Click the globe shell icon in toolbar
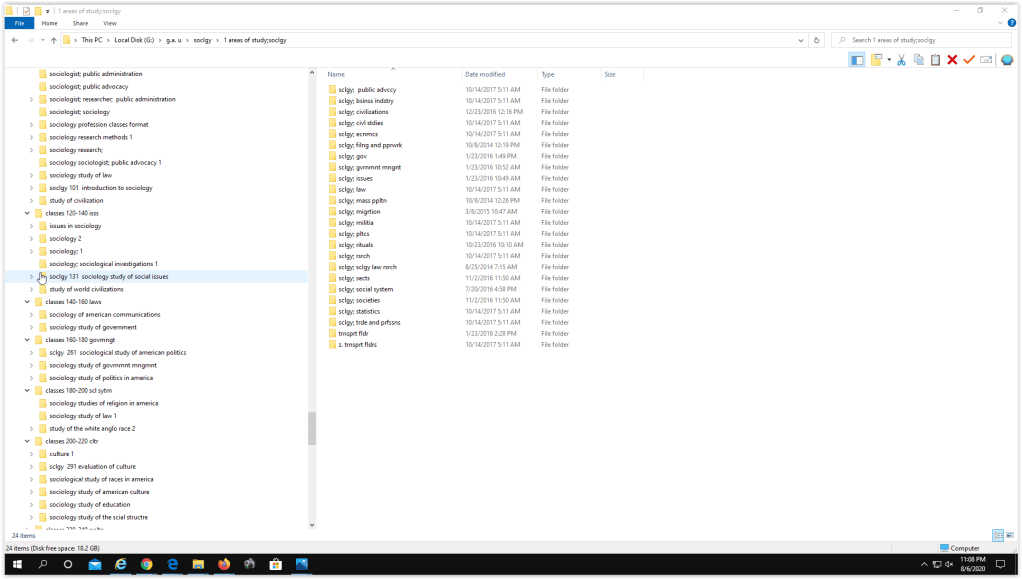 1006,60
